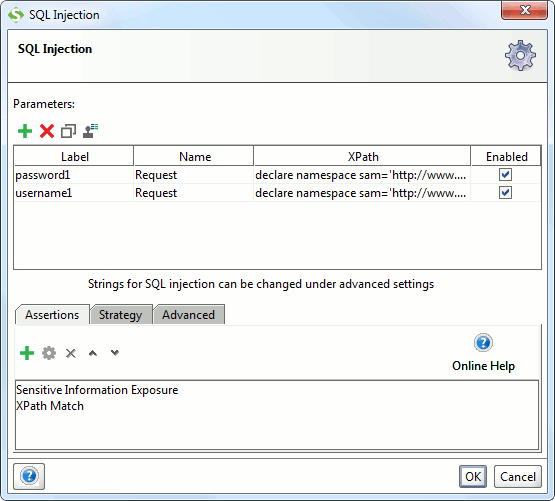Click the XPath column header
555x501 pixels.
tap(362, 156)
